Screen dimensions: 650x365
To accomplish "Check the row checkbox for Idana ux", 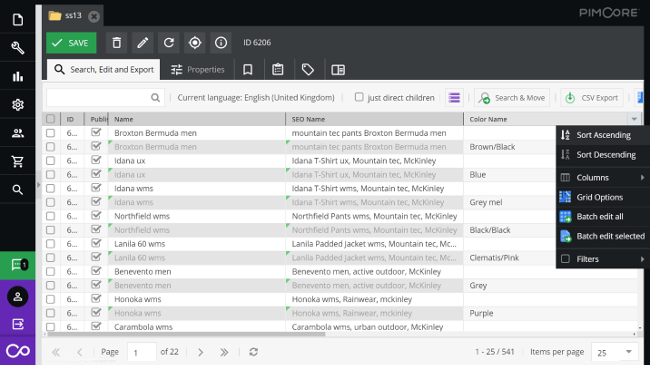I will click(x=51, y=161).
